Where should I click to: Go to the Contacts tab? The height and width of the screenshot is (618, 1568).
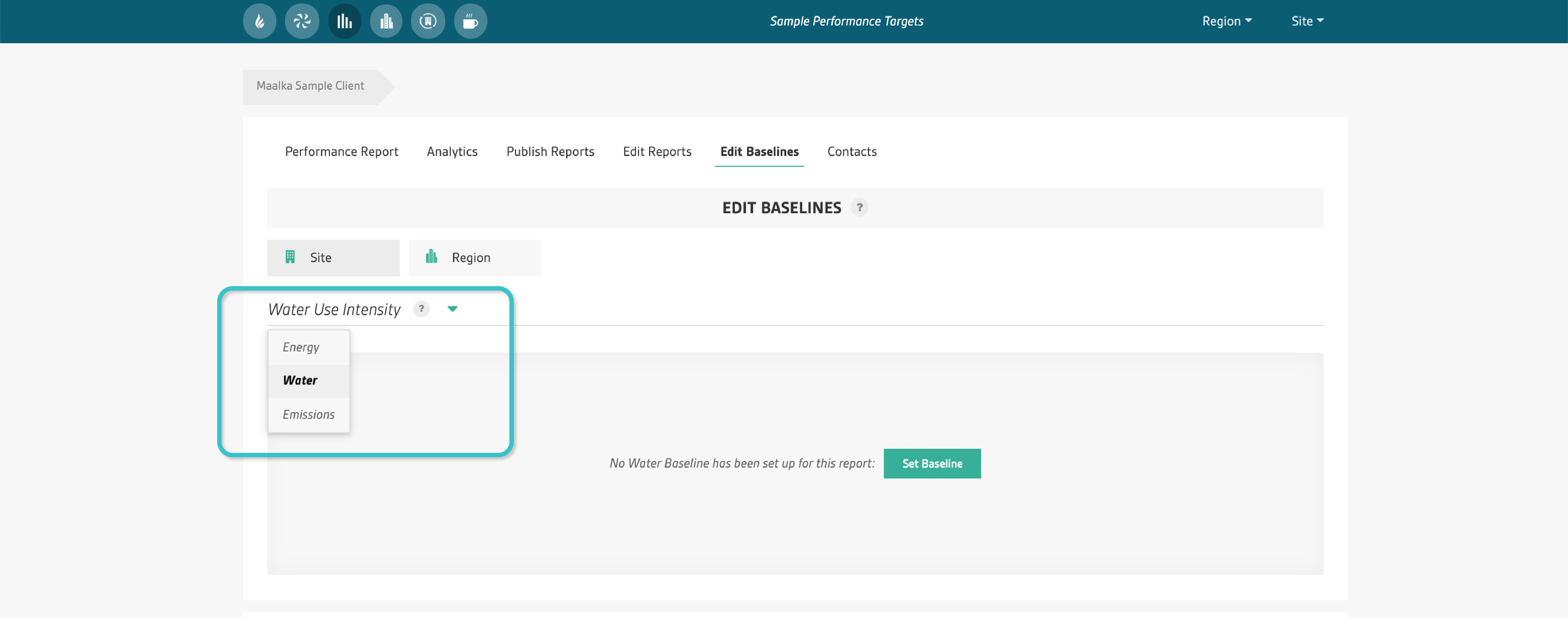[852, 152]
